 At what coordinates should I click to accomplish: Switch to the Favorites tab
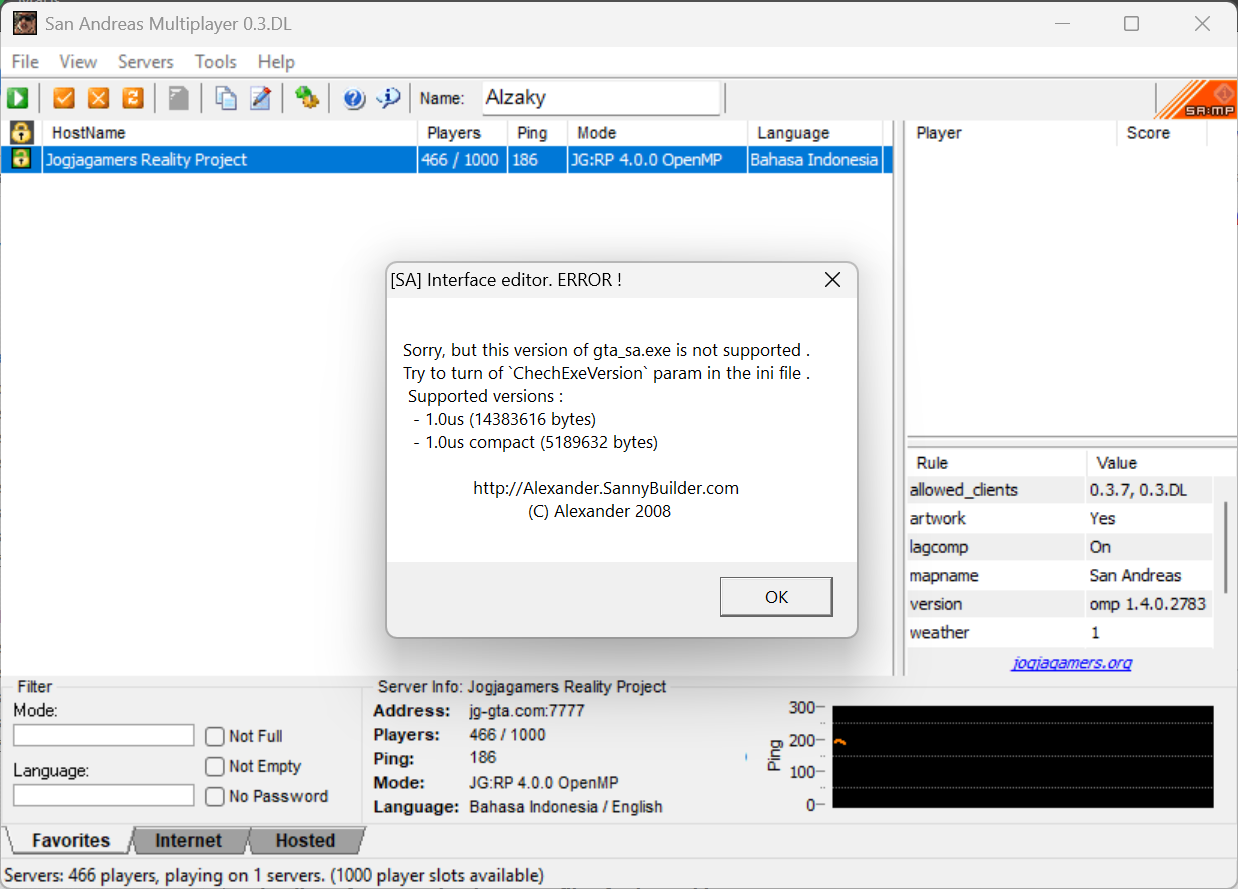70,840
